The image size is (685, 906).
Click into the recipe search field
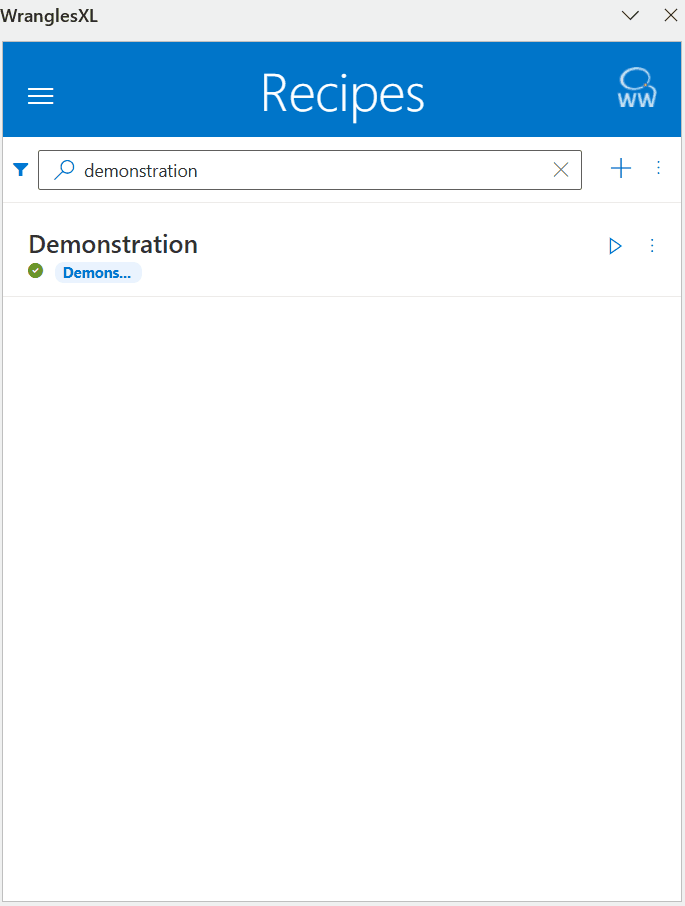coord(310,170)
